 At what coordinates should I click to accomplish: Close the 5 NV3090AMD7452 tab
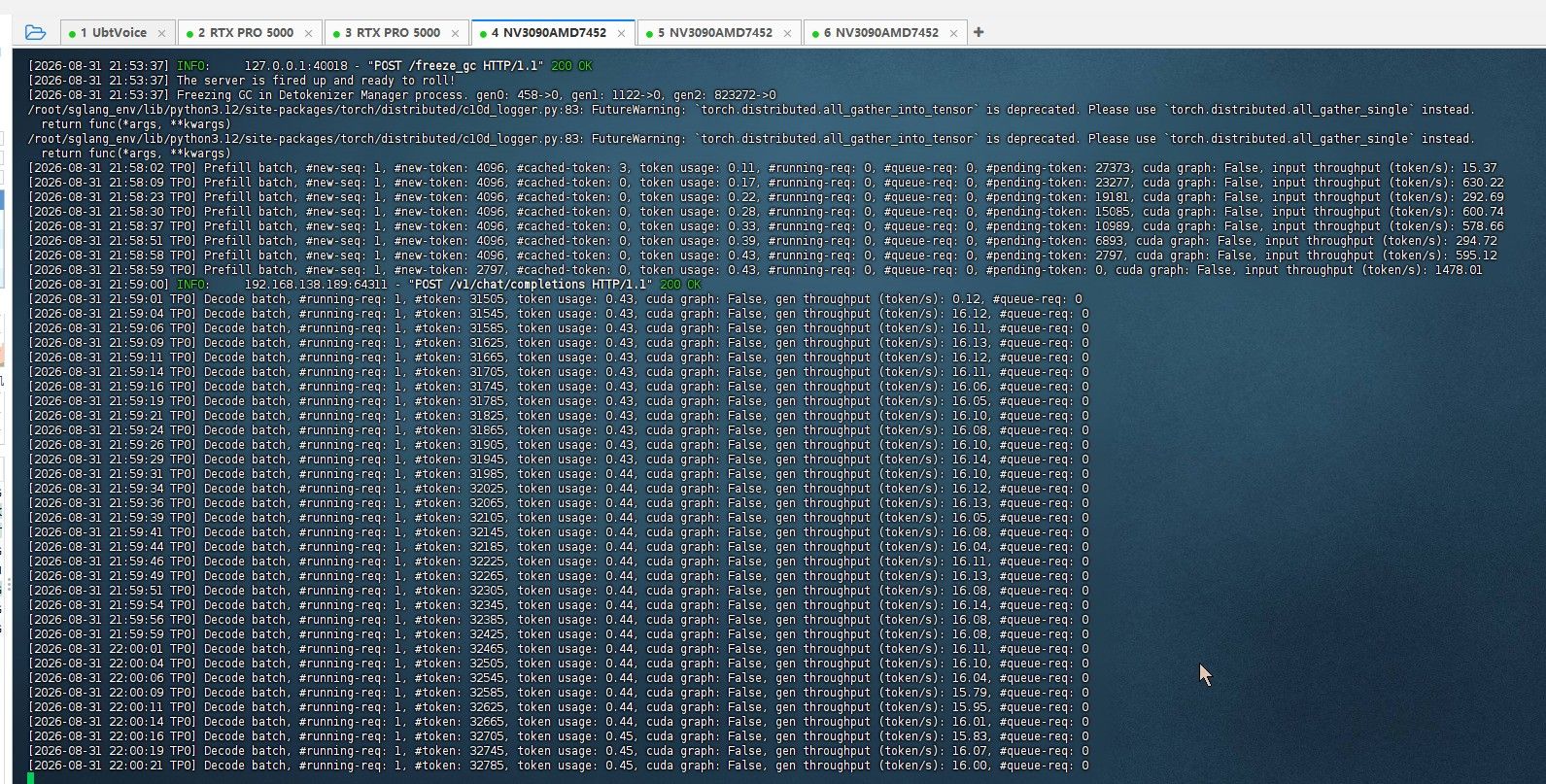(x=787, y=33)
